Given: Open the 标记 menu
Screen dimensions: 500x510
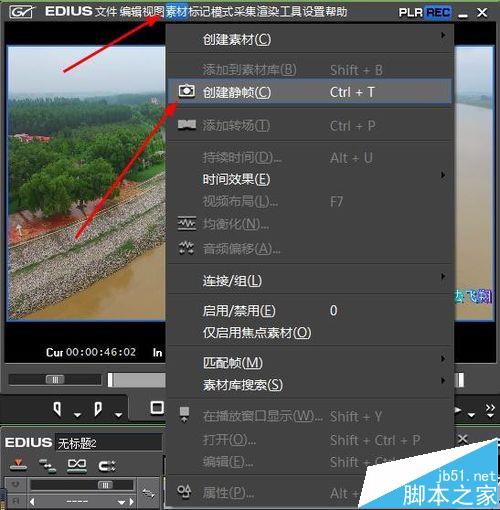Looking at the screenshot, I should click(x=199, y=12).
